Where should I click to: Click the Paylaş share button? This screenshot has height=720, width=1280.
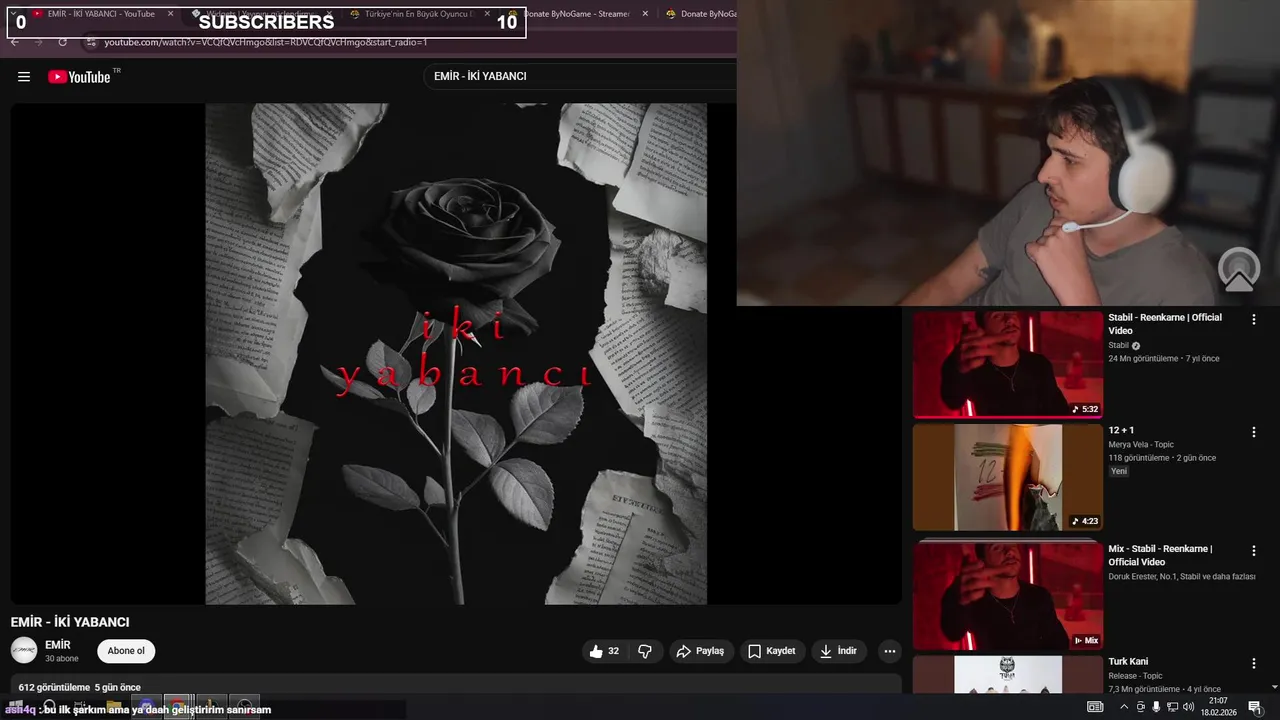[x=700, y=651]
